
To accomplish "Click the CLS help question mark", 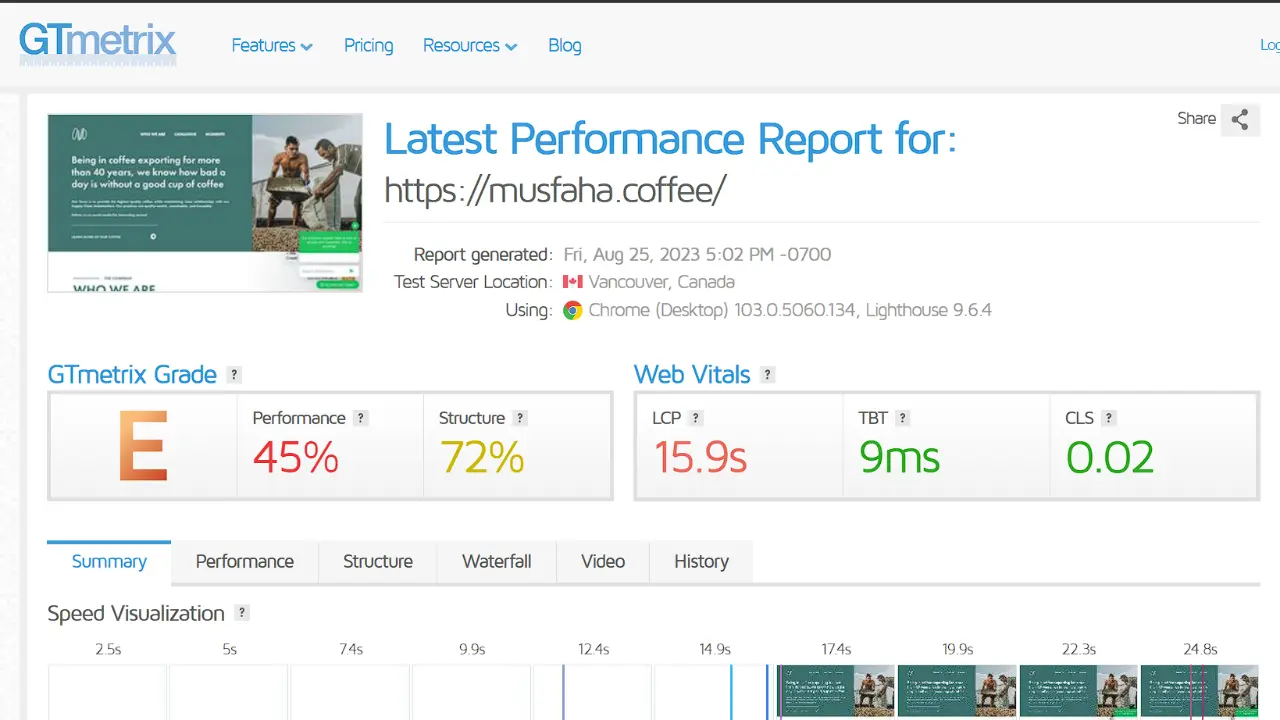I will coord(1109,418).
